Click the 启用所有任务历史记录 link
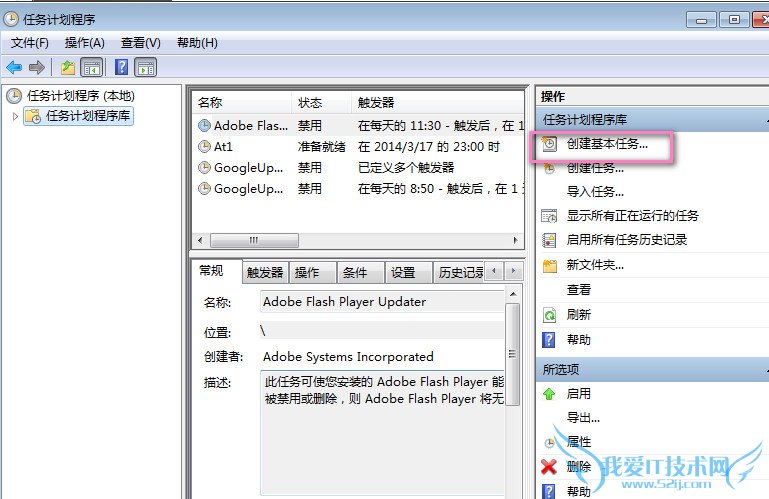The image size is (769, 499). tap(627, 240)
